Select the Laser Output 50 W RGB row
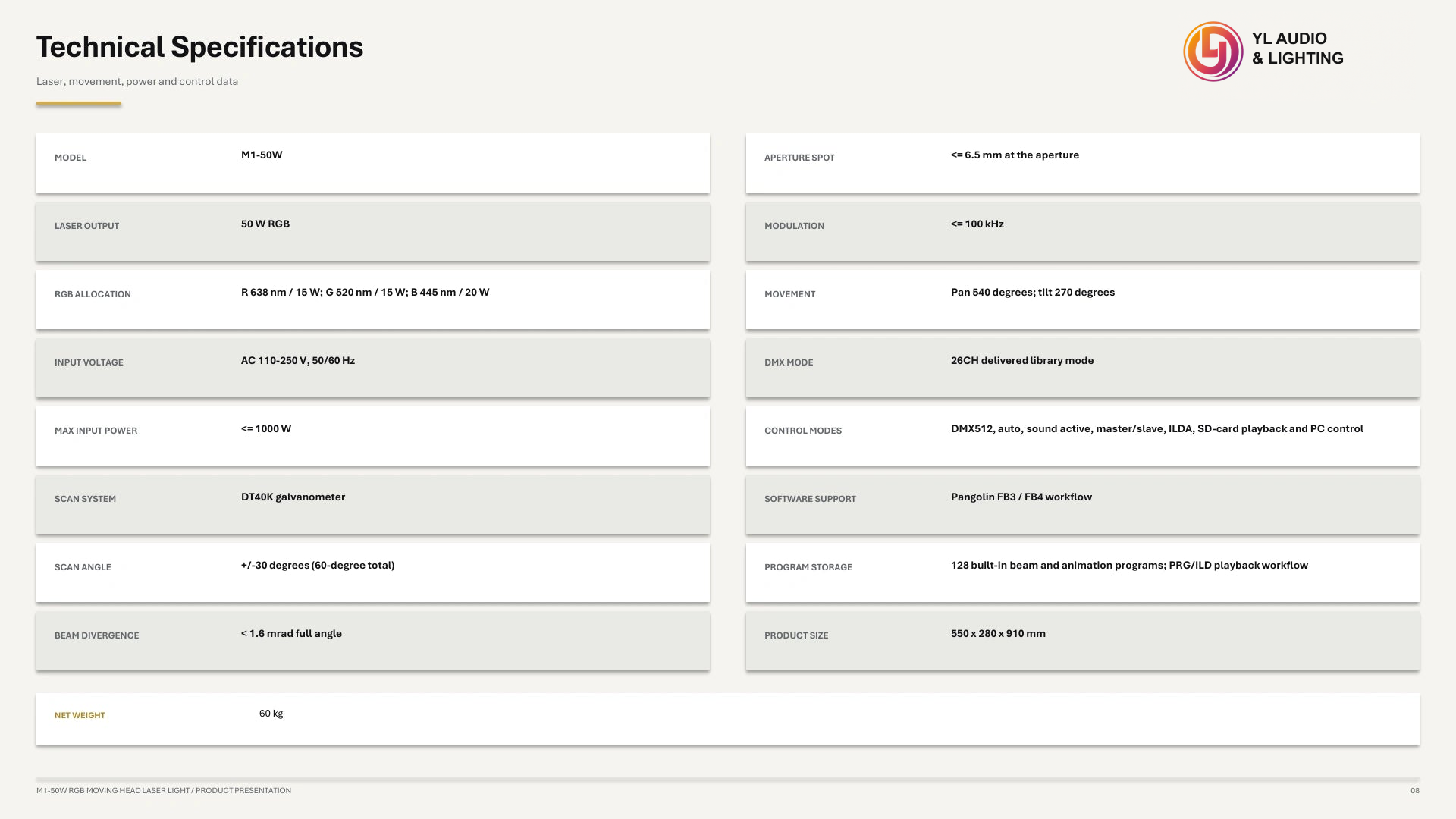The width and height of the screenshot is (1456, 819). [373, 231]
